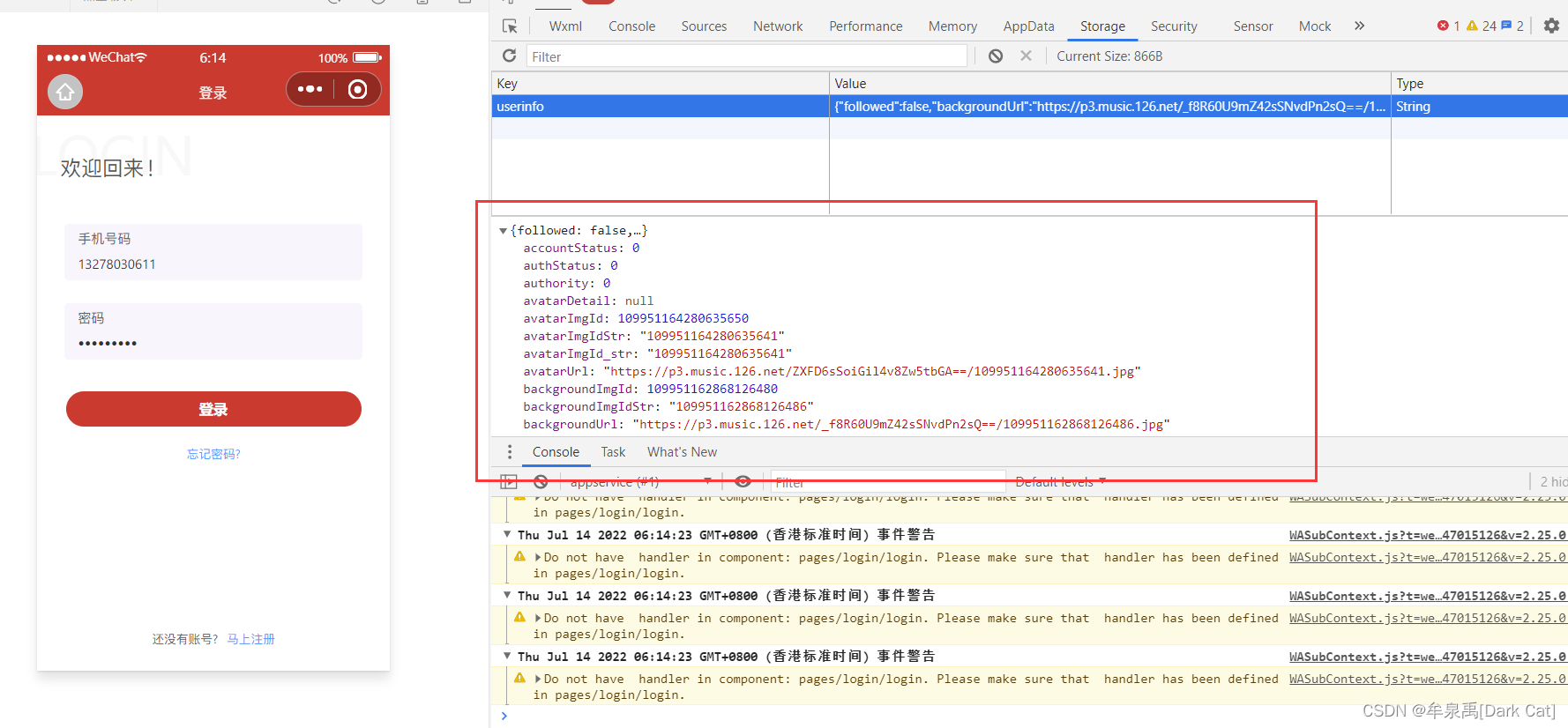Click the red 登录 login button
This screenshot has width=1568, height=728.
[x=213, y=409]
